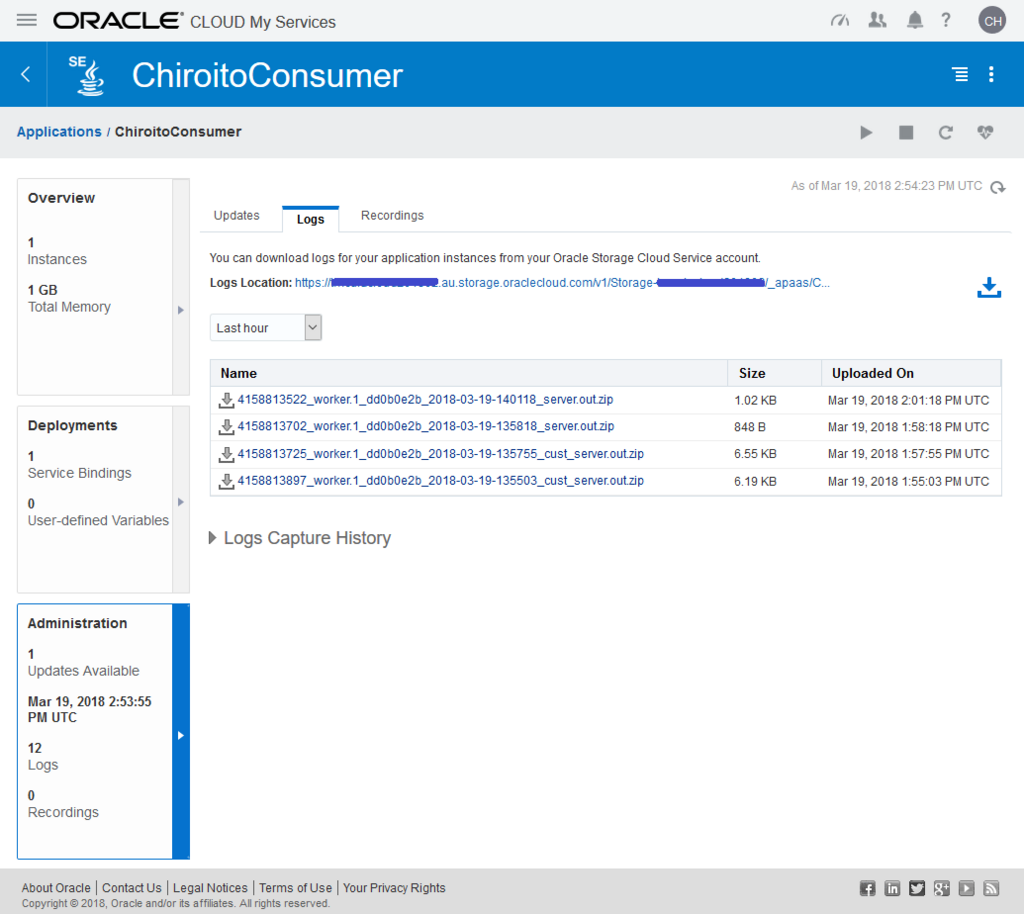Click the 848 B size cell
1024x914 pixels.
[x=749, y=427]
